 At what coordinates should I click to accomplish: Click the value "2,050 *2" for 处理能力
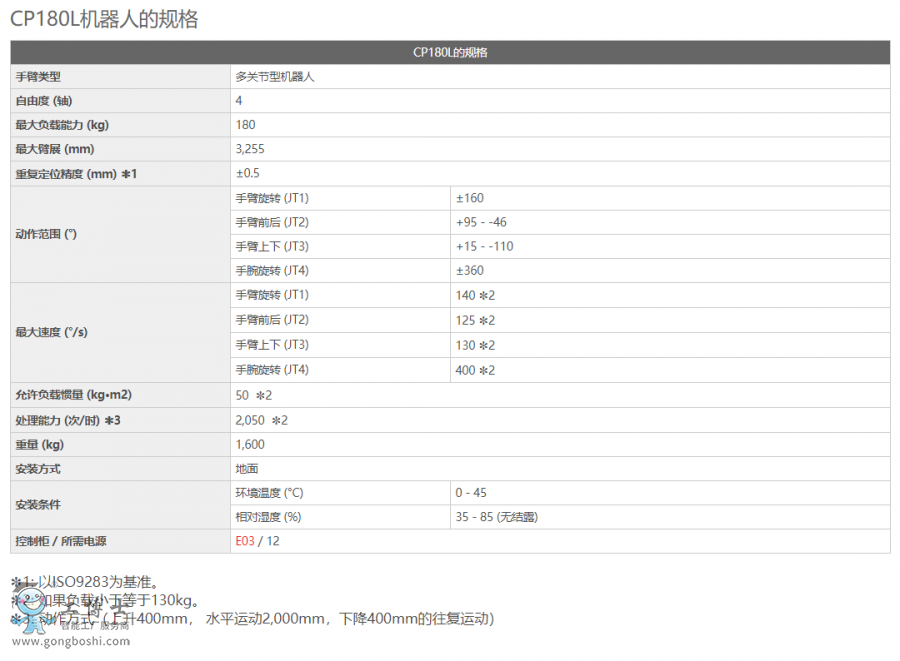tap(262, 421)
